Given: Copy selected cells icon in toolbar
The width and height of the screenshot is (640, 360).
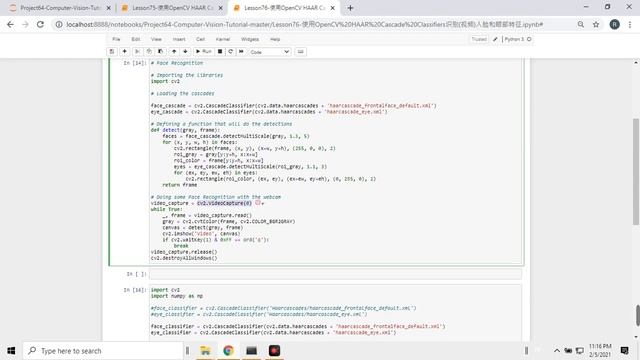Looking at the screenshot, I should click(149, 51).
